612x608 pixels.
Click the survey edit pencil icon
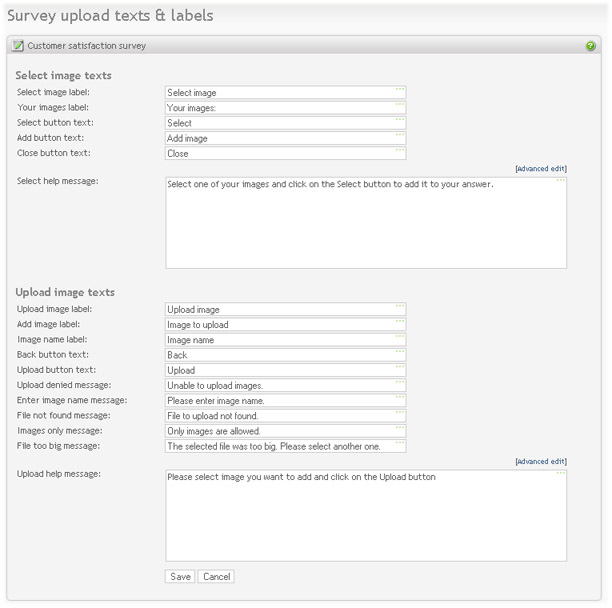pos(18,46)
